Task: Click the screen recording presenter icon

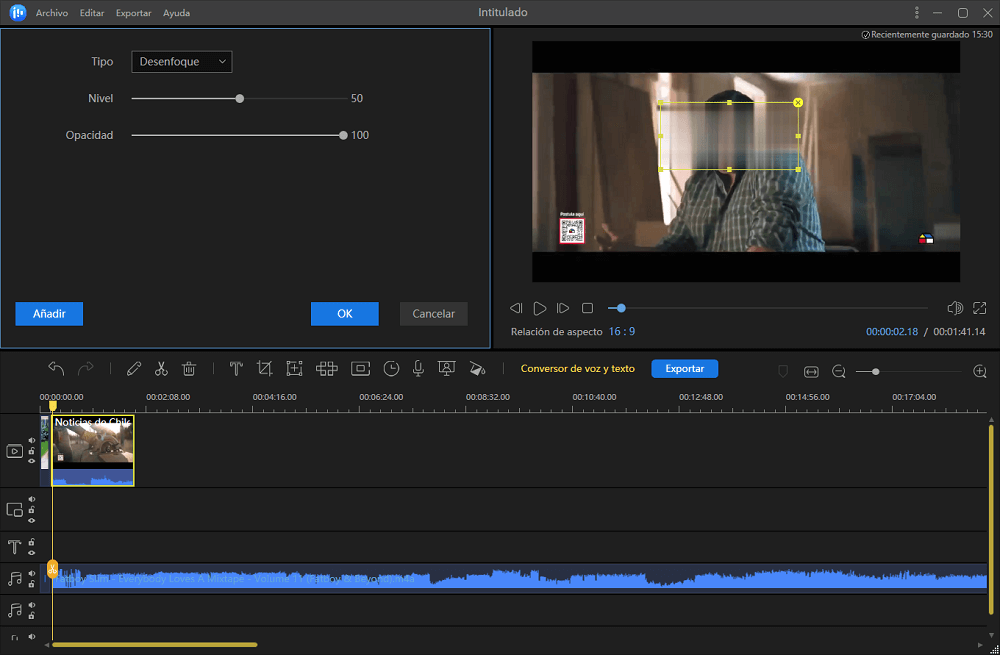Action: click(x=446, y=369)
